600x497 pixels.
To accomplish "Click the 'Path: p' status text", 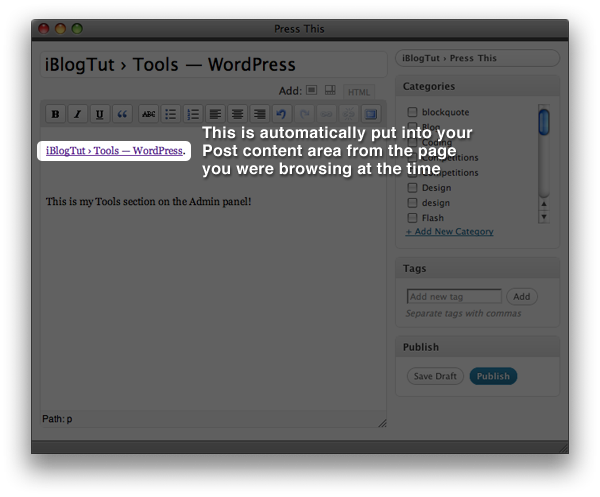I will [57, 419].
